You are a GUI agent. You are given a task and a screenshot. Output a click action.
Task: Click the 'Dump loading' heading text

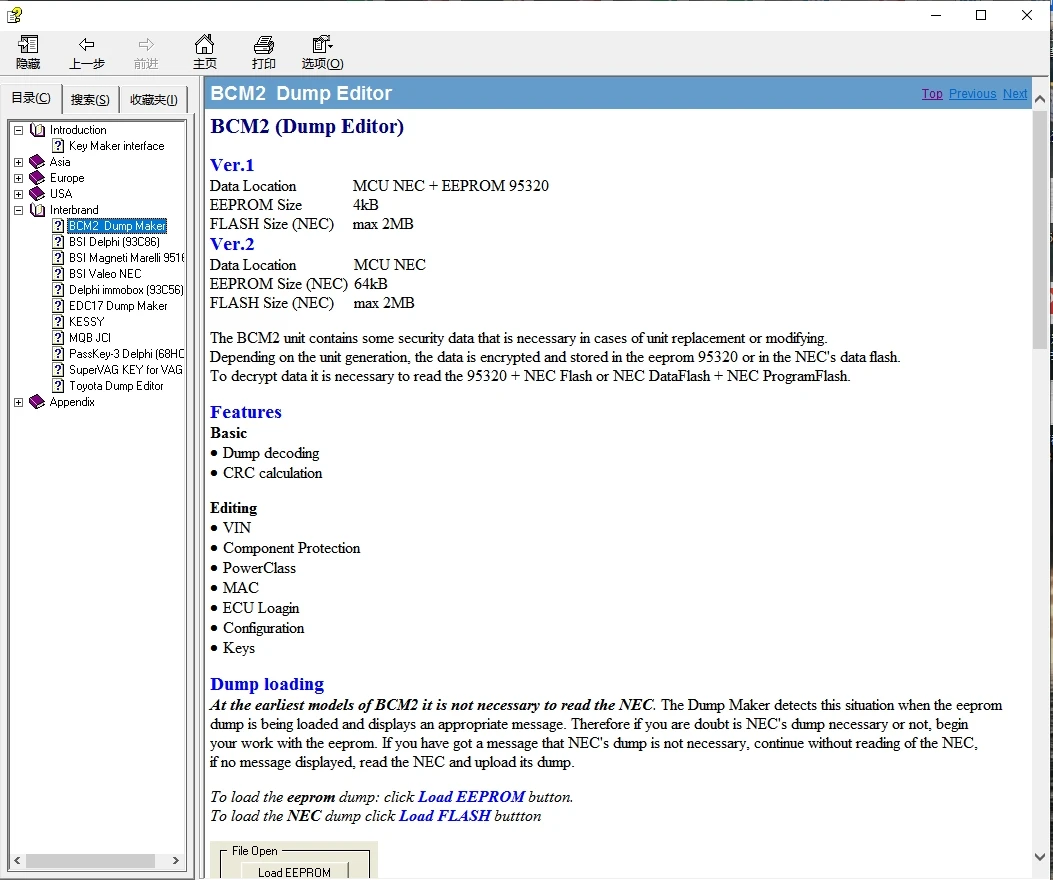(x=267, y=684)
